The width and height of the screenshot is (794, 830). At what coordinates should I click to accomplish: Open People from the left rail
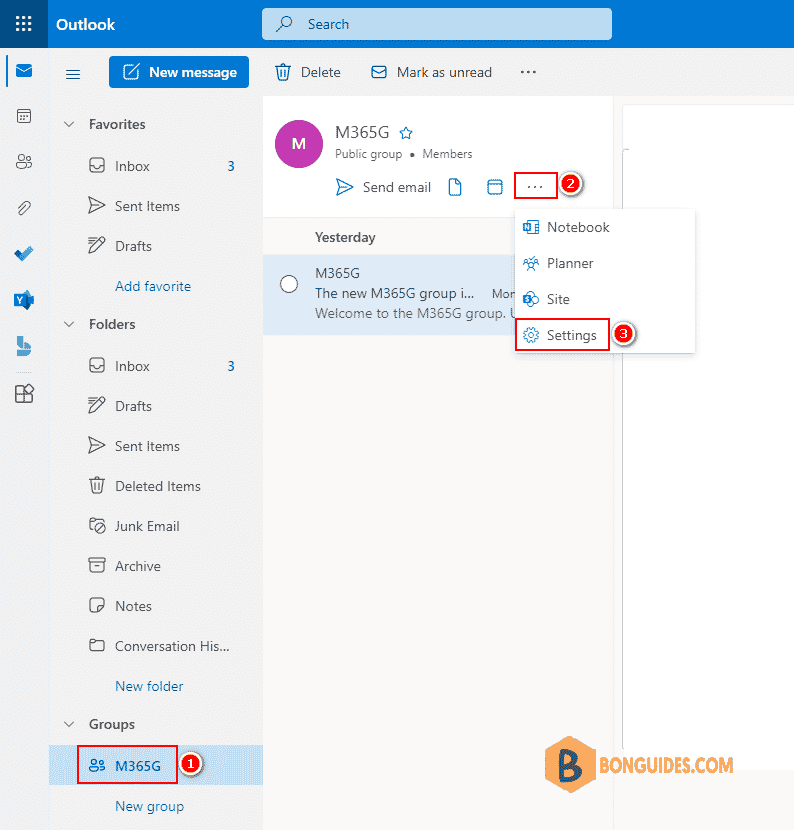pos(24,161)
